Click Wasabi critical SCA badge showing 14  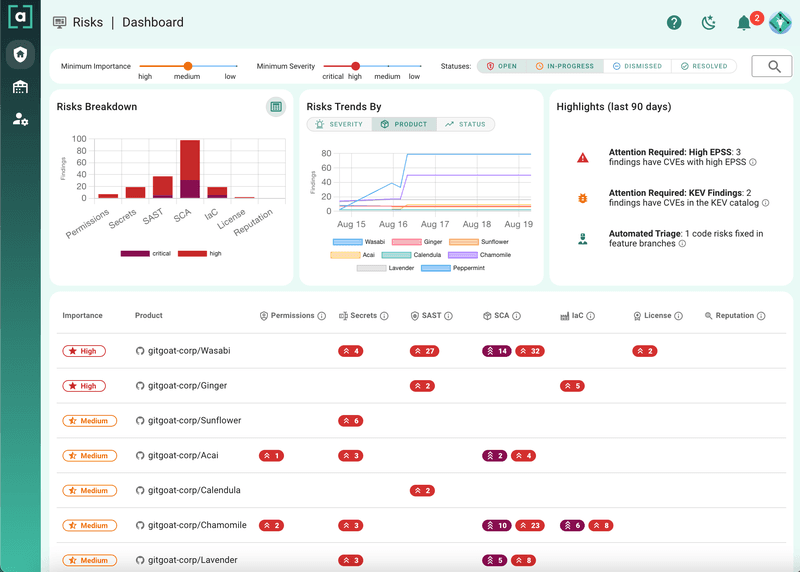tap(496, 351)
